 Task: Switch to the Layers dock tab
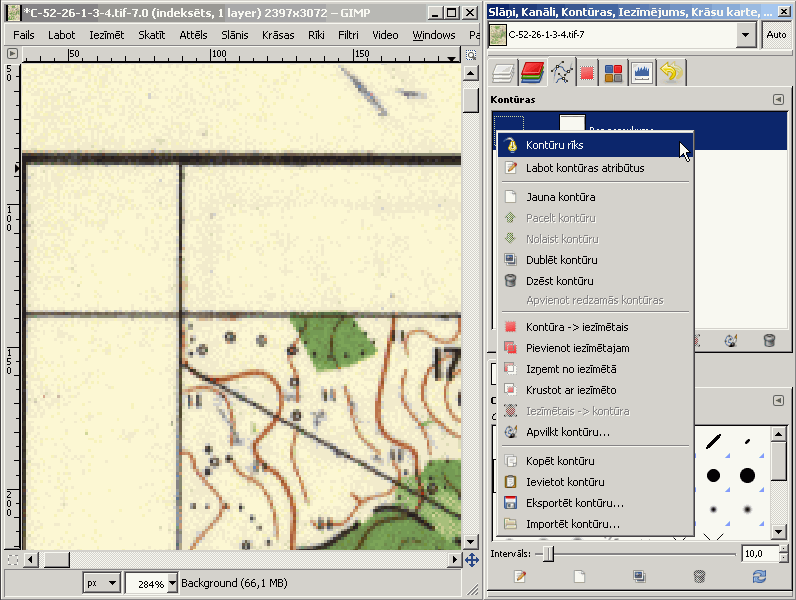[503, 73]
